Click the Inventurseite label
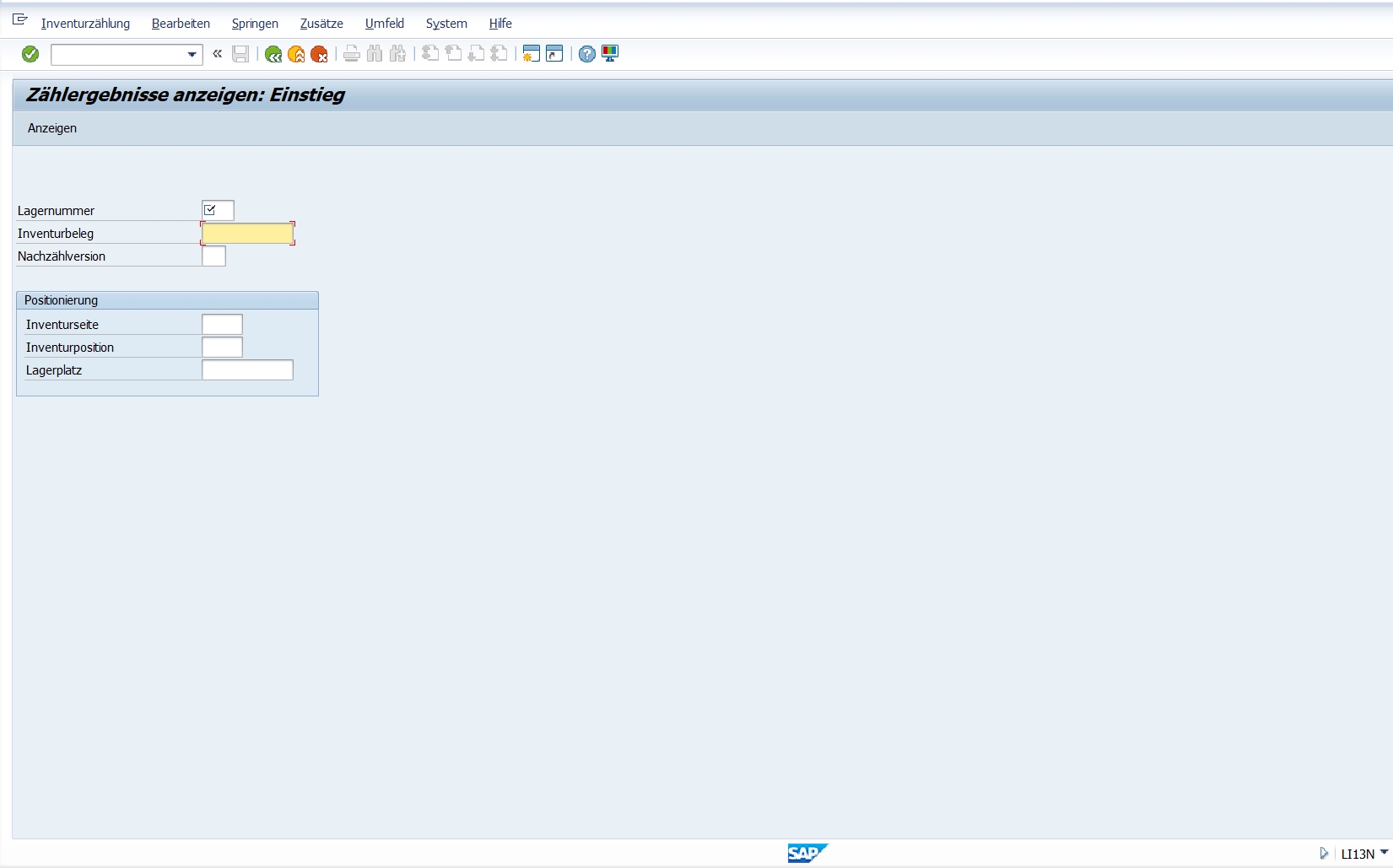The height and width of the screenshot is (868, 1393). [x=62, y=325]
